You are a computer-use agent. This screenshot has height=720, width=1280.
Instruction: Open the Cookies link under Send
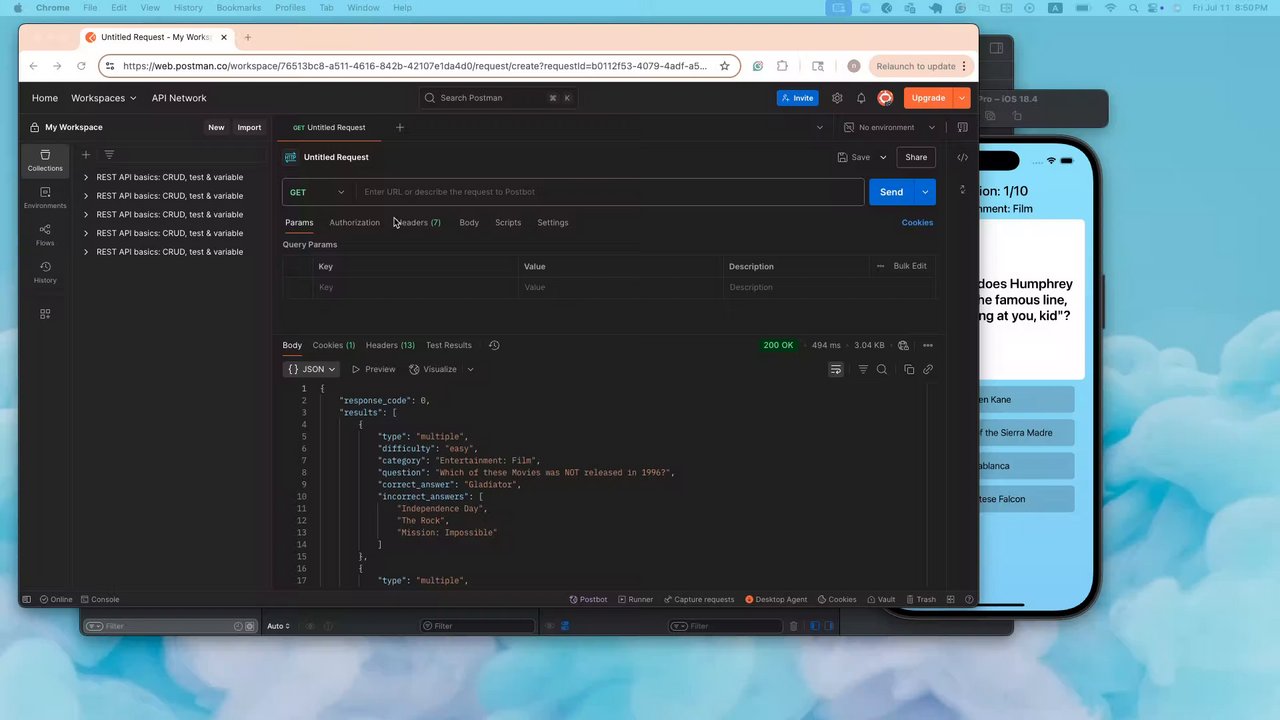[917, 222]
